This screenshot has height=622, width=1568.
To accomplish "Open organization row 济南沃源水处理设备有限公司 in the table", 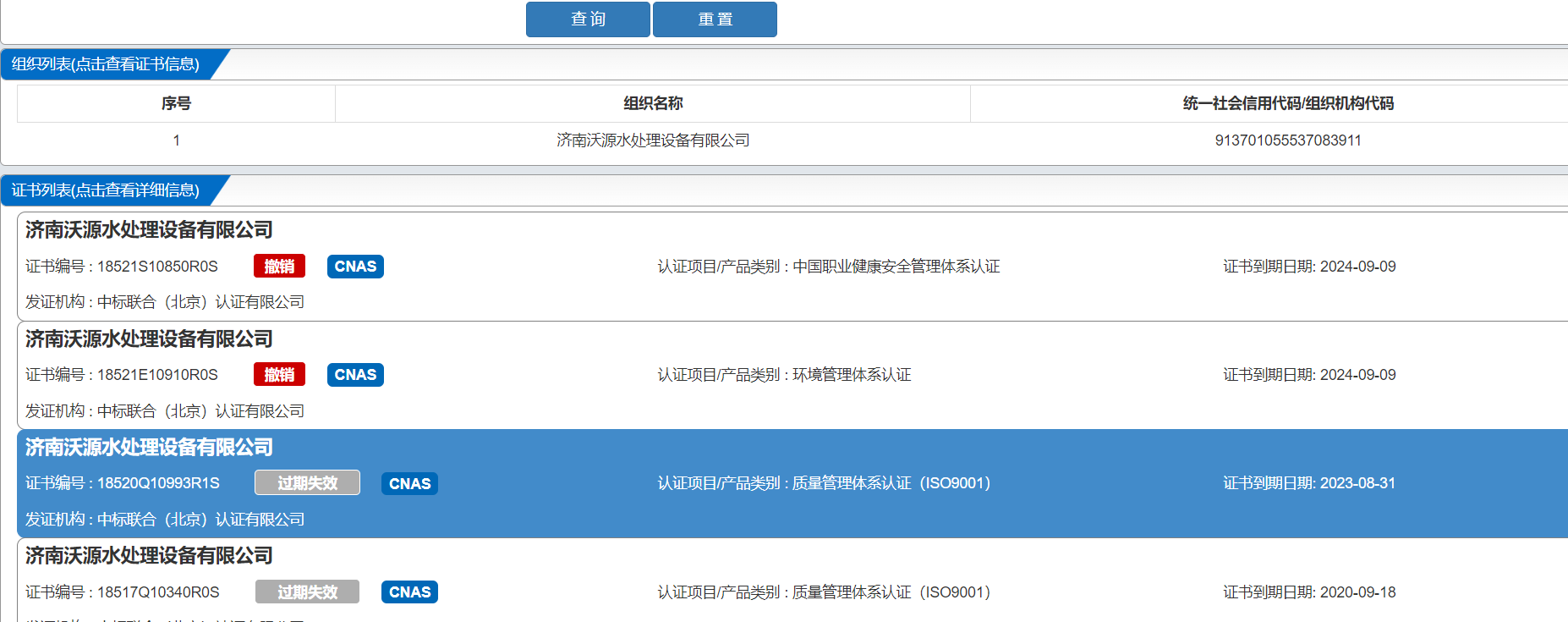I will click(x=653, y=140).
